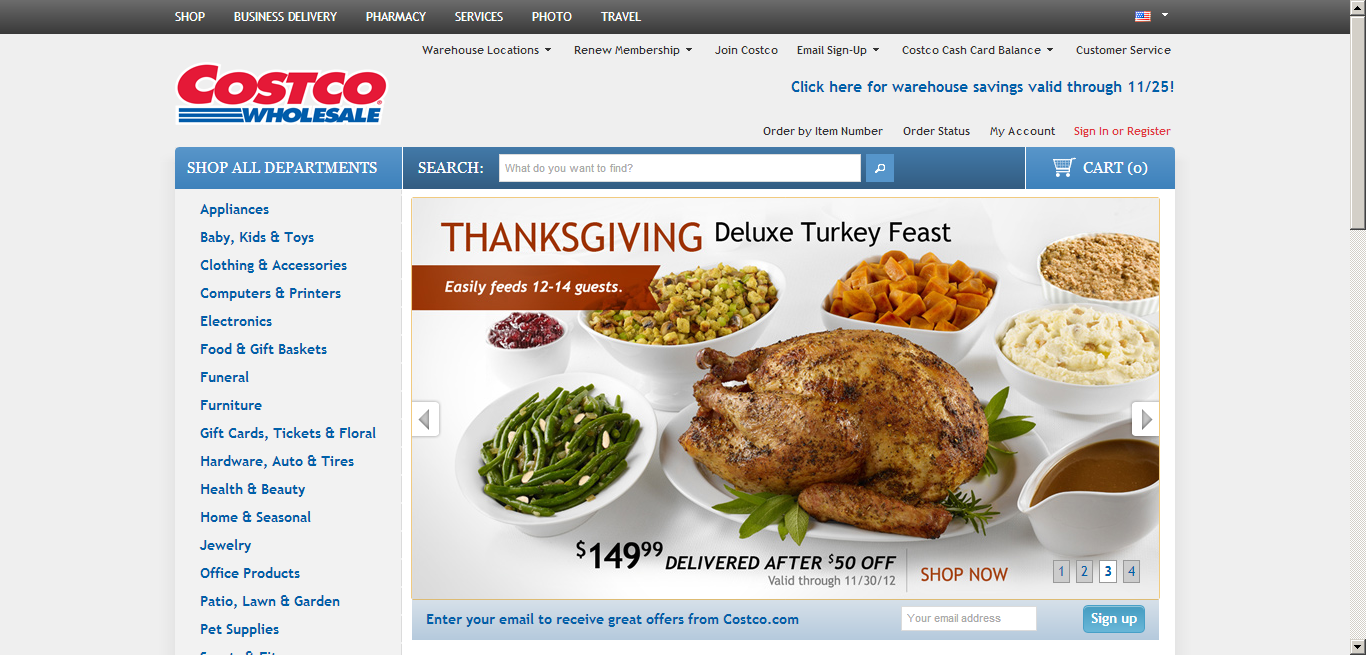
Task: Open the Pharmacy top menu
Action: tap(396, 17)
